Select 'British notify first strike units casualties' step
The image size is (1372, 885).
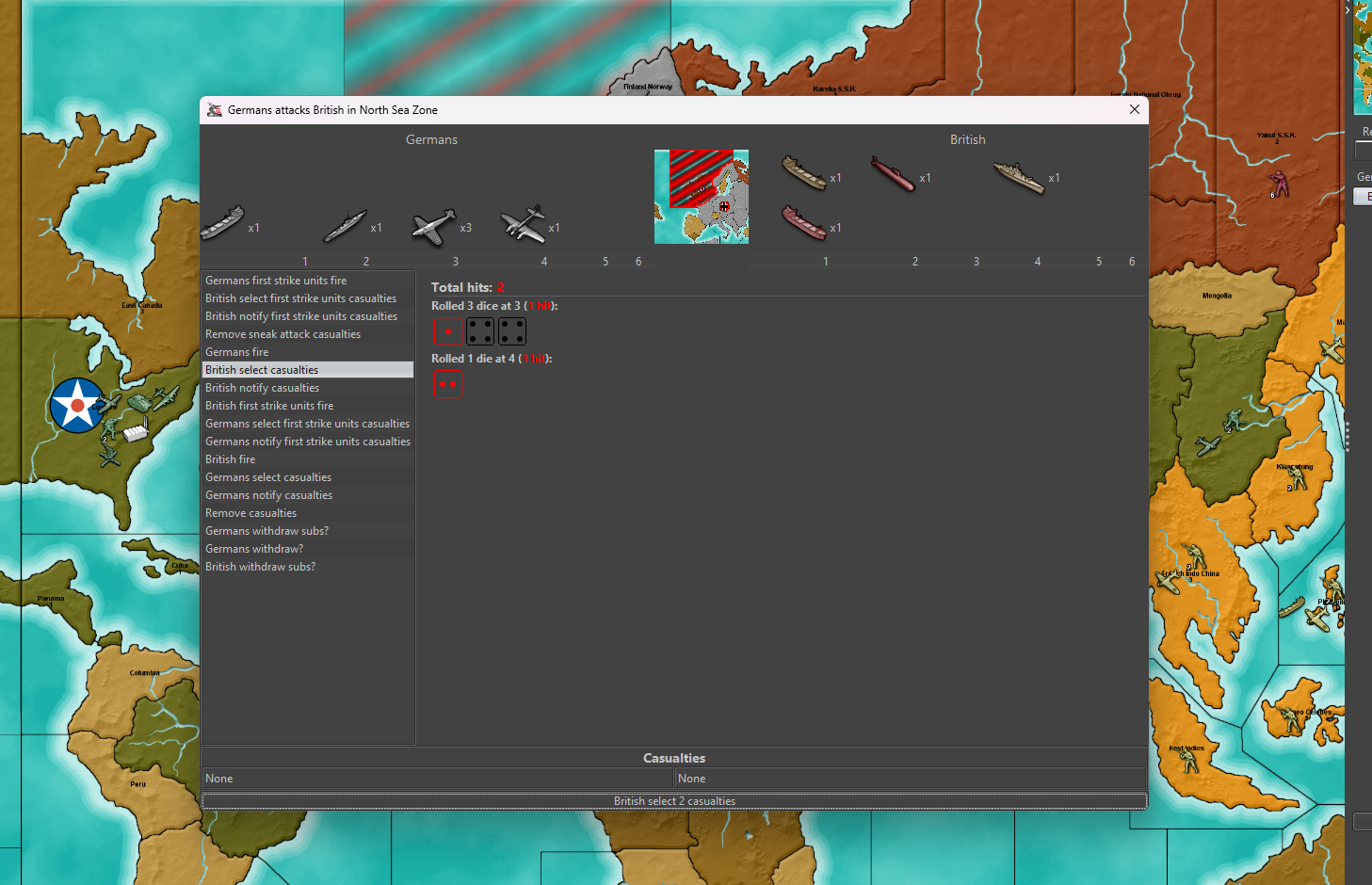click(308, 316)
